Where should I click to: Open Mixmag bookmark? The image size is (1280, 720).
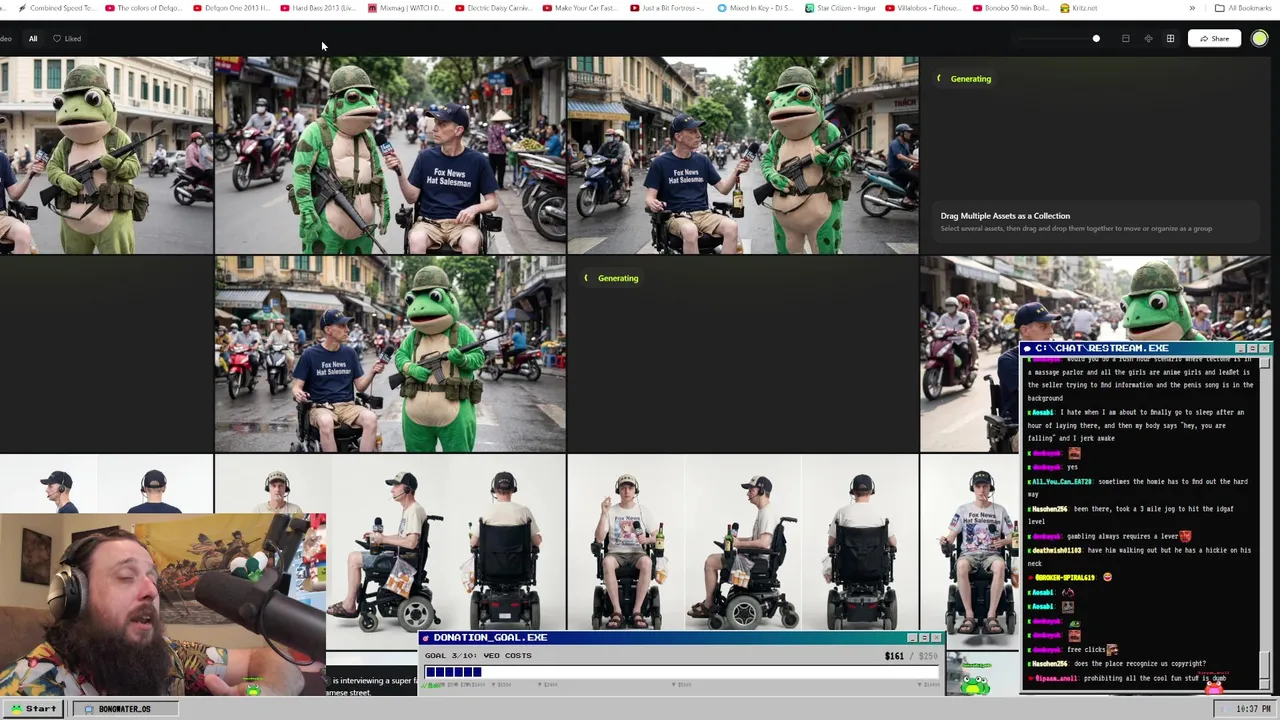pos(405,8)
